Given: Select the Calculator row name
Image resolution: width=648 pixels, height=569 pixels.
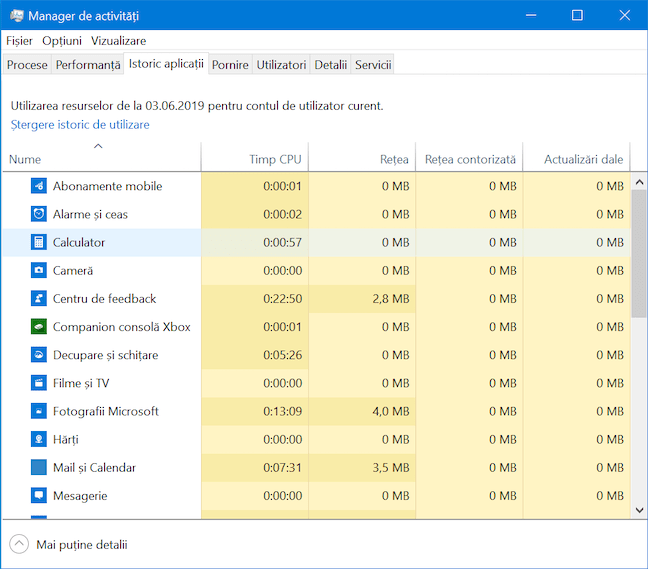Looking at the screenshot, I should point(79,242).
